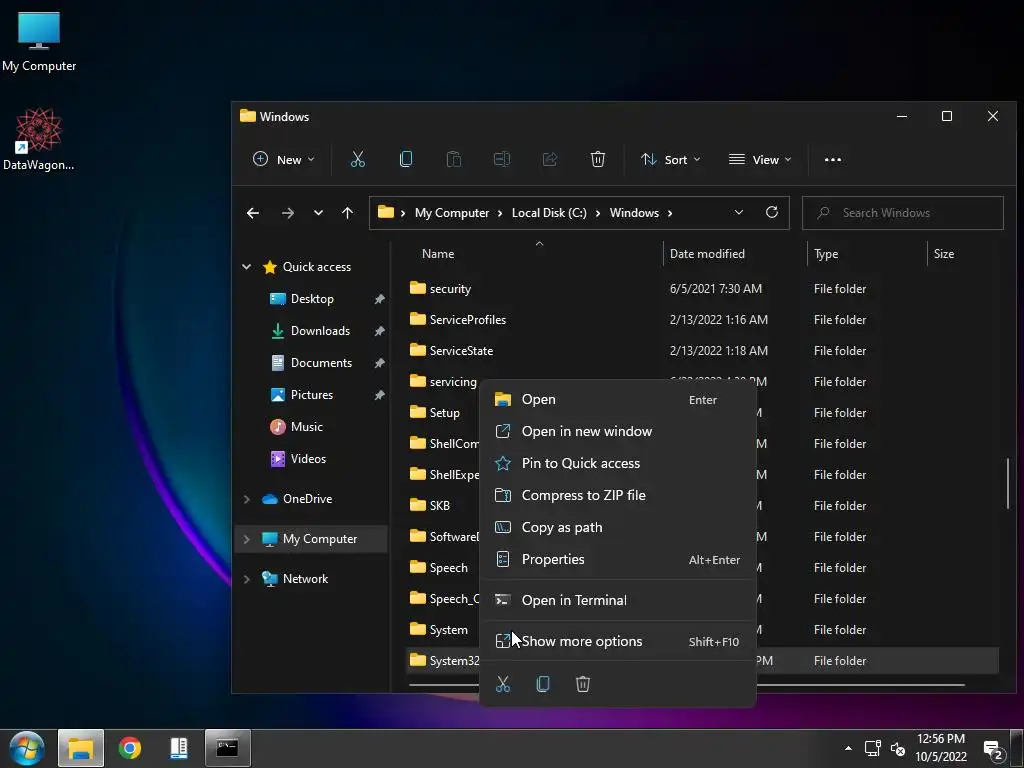Refresh the Windows folder view
The image size is (1024, 768).
[772, 212]
